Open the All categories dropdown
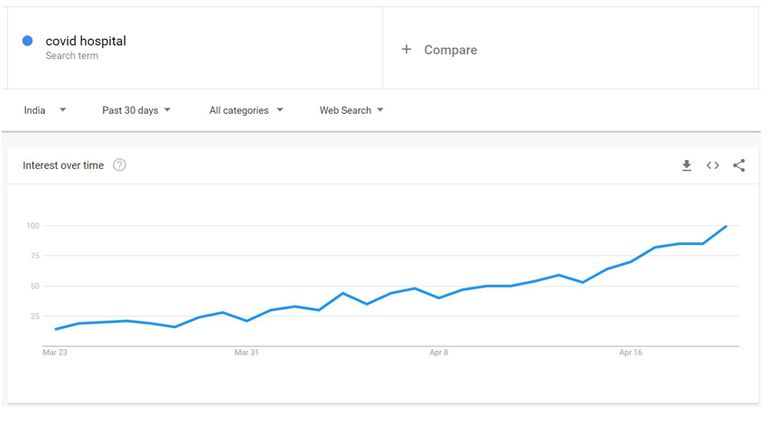768x432 pixels. tap(246, 110)
